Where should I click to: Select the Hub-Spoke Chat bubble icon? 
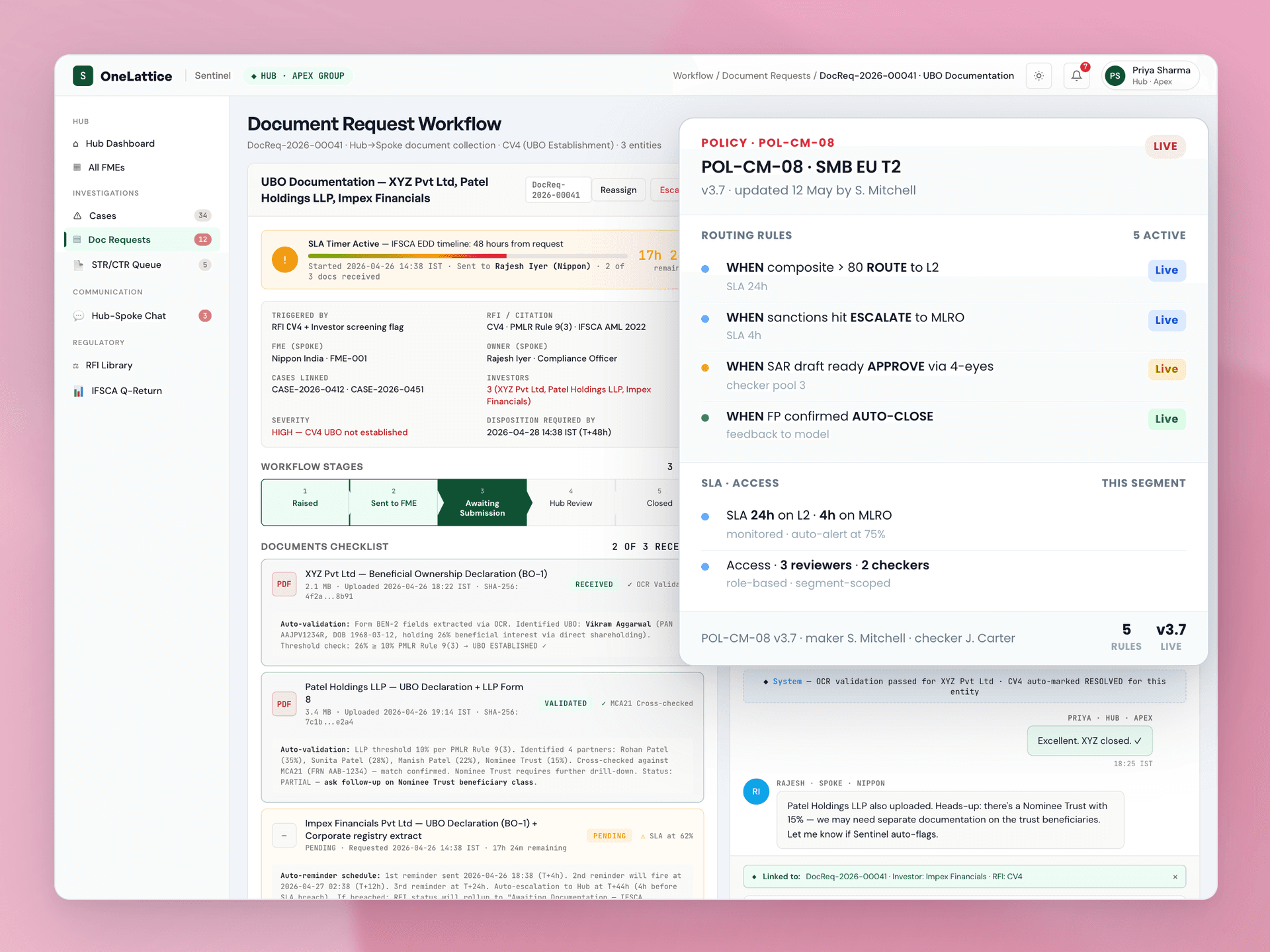[x=79, y=316]
